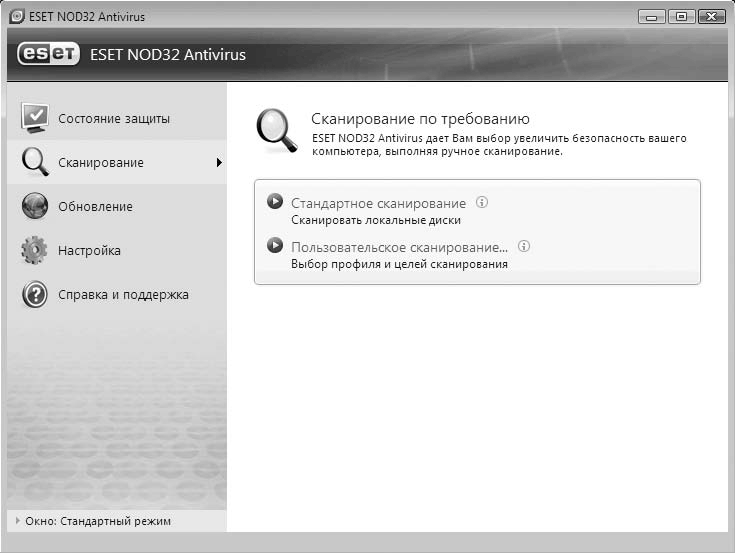
Task: Click the Справка и поддержка question mark icon
Action: (35, 295)
